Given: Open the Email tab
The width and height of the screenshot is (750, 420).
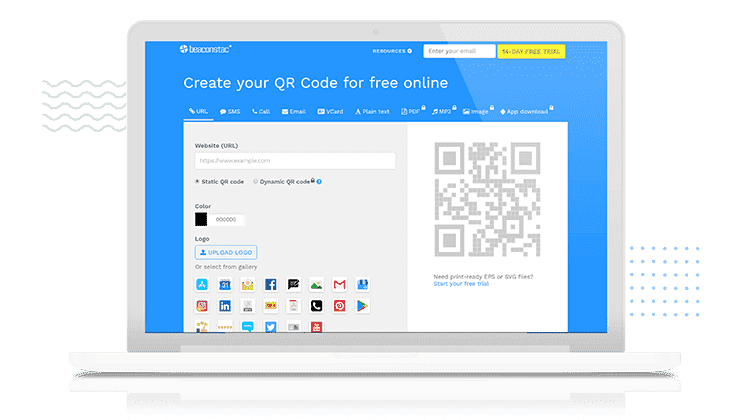Looking at the screenshot, I should coord(294,111).
